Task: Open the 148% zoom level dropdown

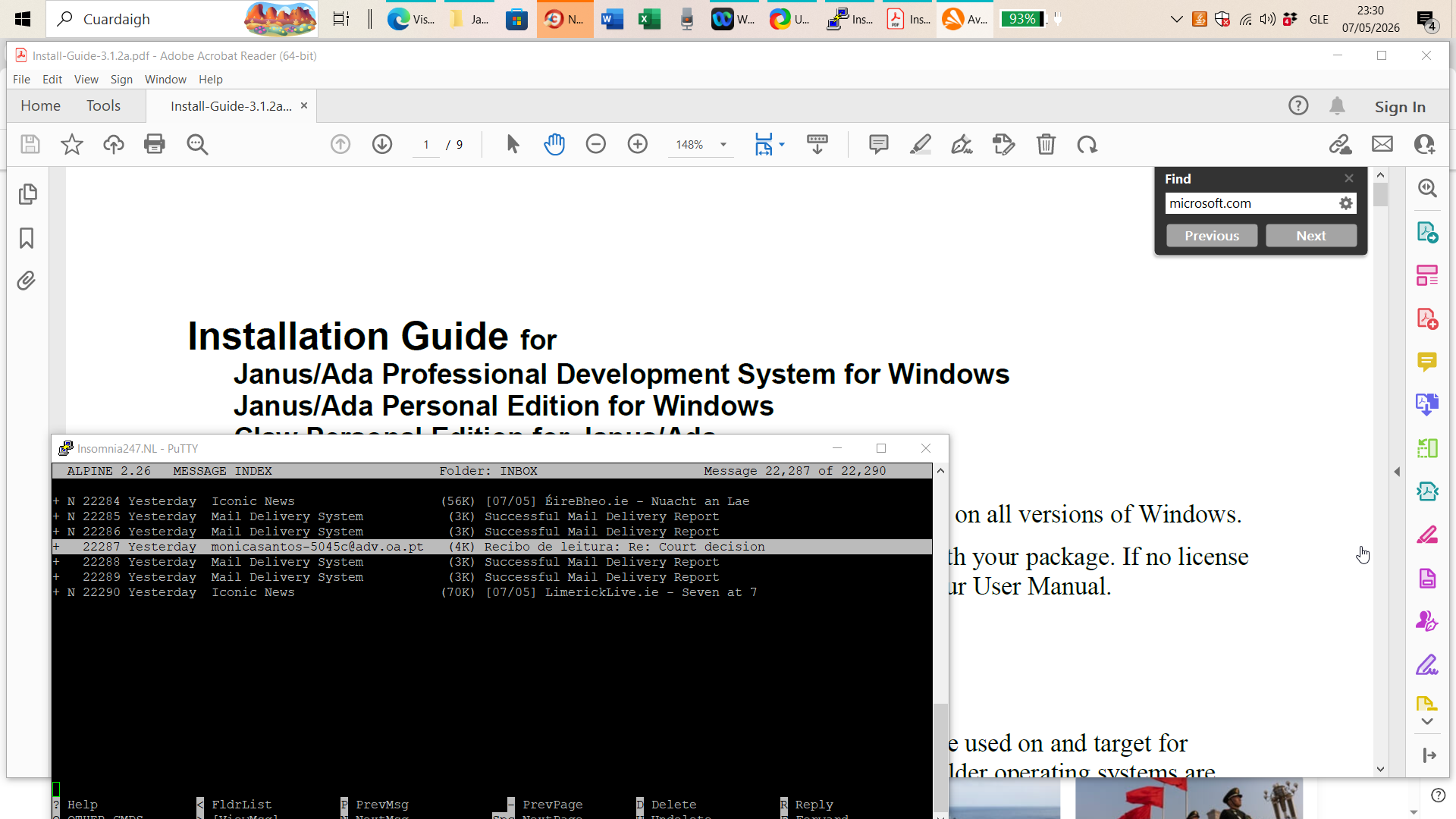Action: click(723, 145)
